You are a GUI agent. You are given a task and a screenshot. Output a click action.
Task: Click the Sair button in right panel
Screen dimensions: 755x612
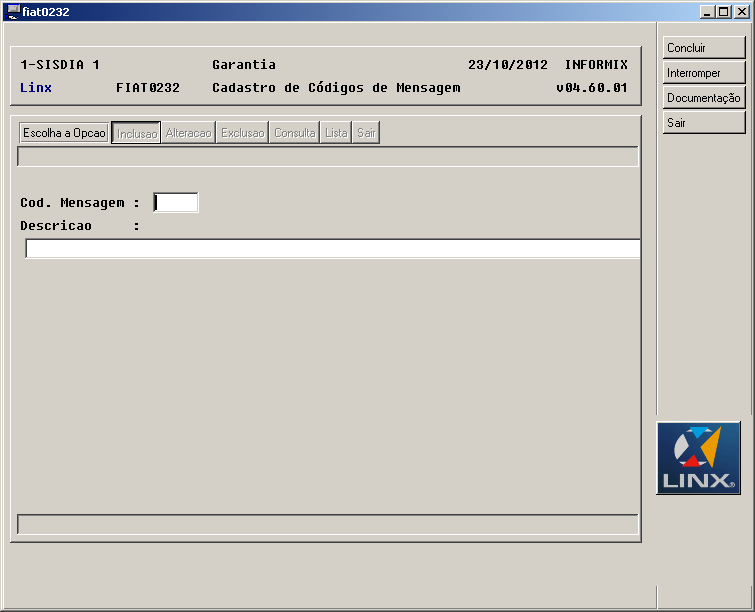click(704, 123)
